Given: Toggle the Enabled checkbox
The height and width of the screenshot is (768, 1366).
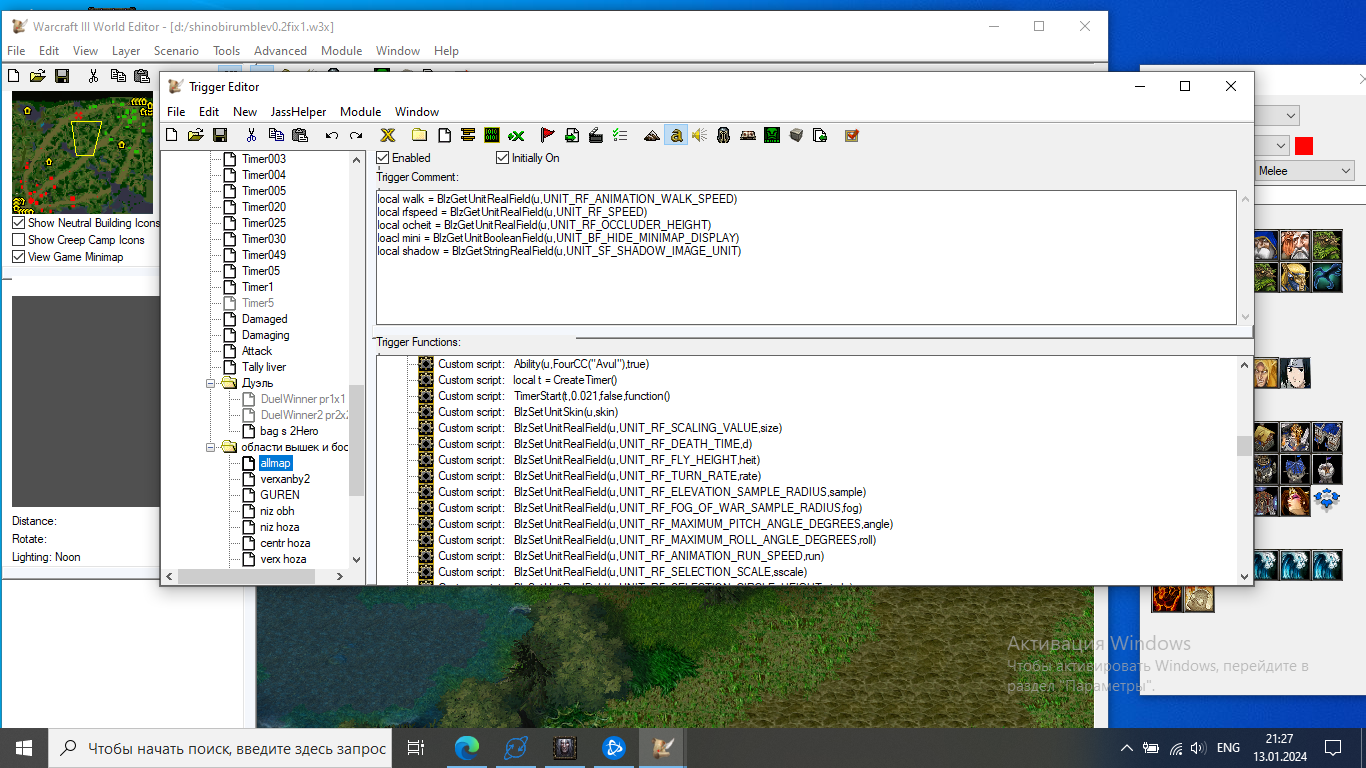Looking at the screenshot, I should click(x=383, y=158).
